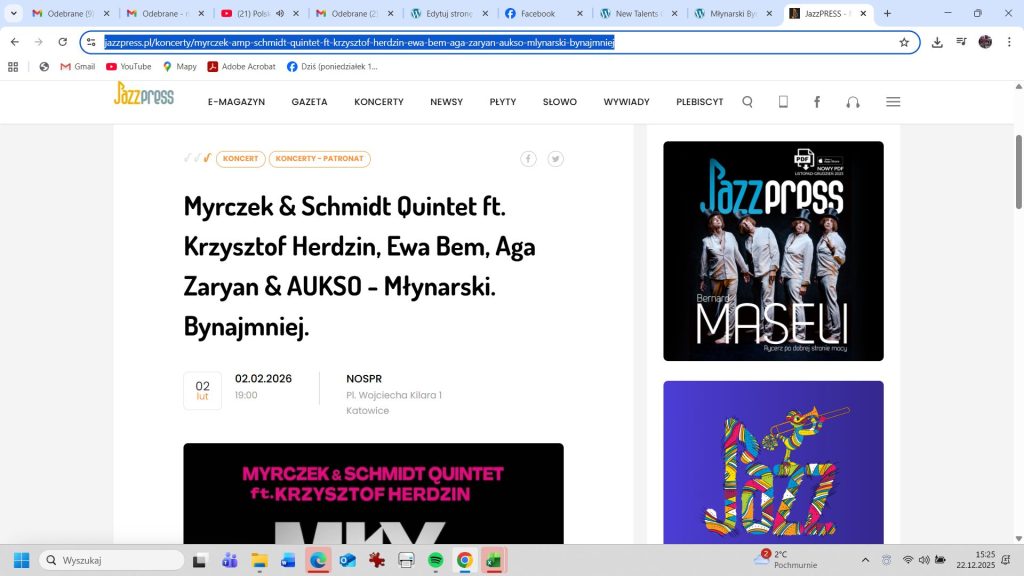The image size is (1024, 576).
Task: Show hidden system tray icons
Action: (x=865, y=560)
